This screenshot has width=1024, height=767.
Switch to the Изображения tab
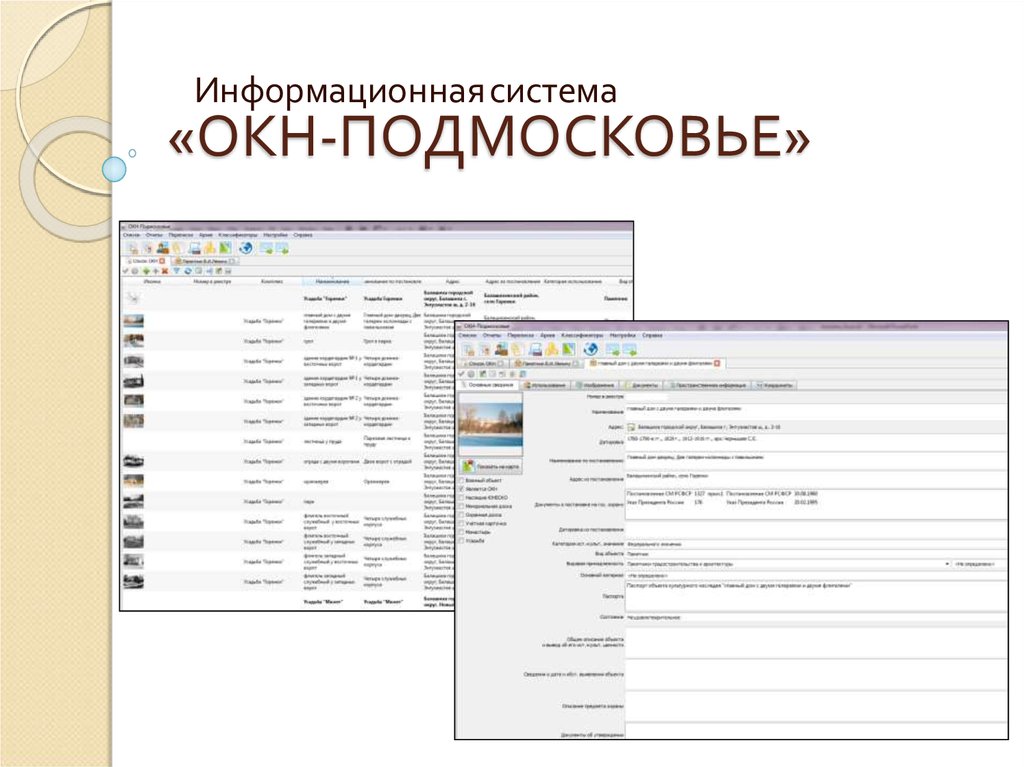[x=596, y=385]
